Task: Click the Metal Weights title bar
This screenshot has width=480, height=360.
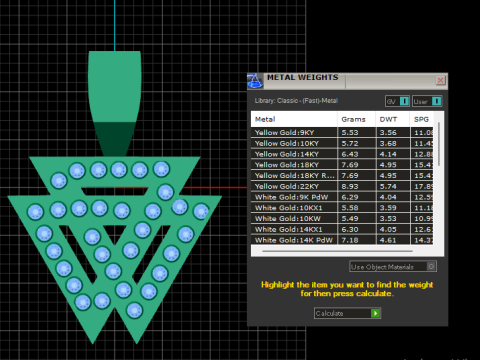Action: [x=348, y=81]
